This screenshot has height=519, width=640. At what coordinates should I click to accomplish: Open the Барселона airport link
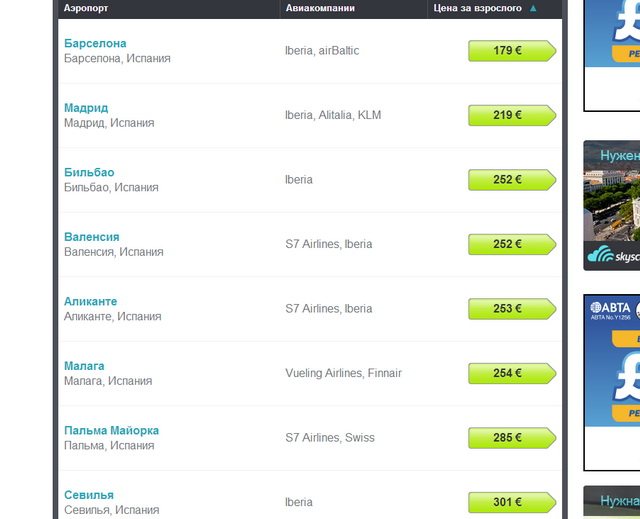coord(95,43)
